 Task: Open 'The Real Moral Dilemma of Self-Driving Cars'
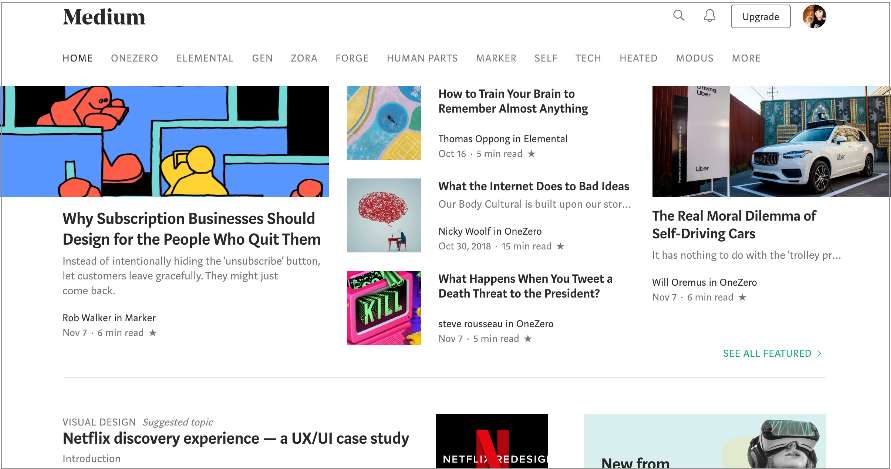coord(734,225)
